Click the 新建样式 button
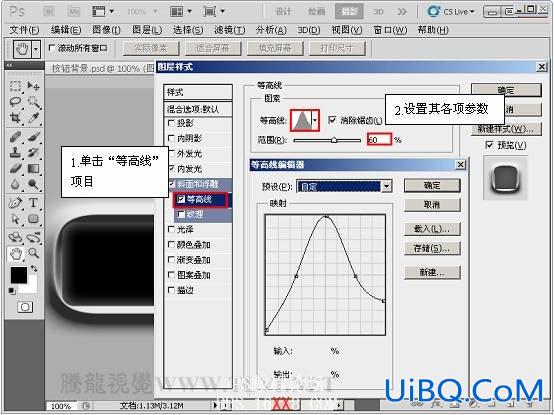The image size is (554, 415). [x=506, y=129]
